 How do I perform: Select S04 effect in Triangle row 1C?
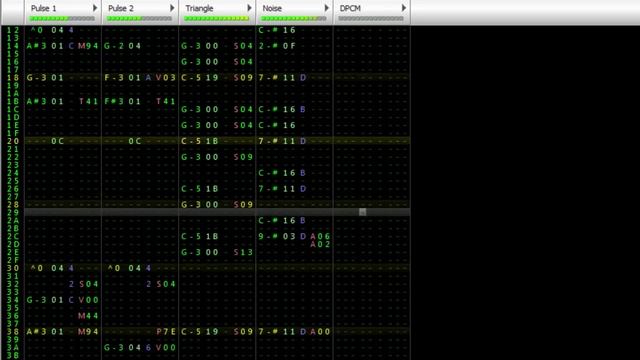pyautogui.click(x=243, y=109)
